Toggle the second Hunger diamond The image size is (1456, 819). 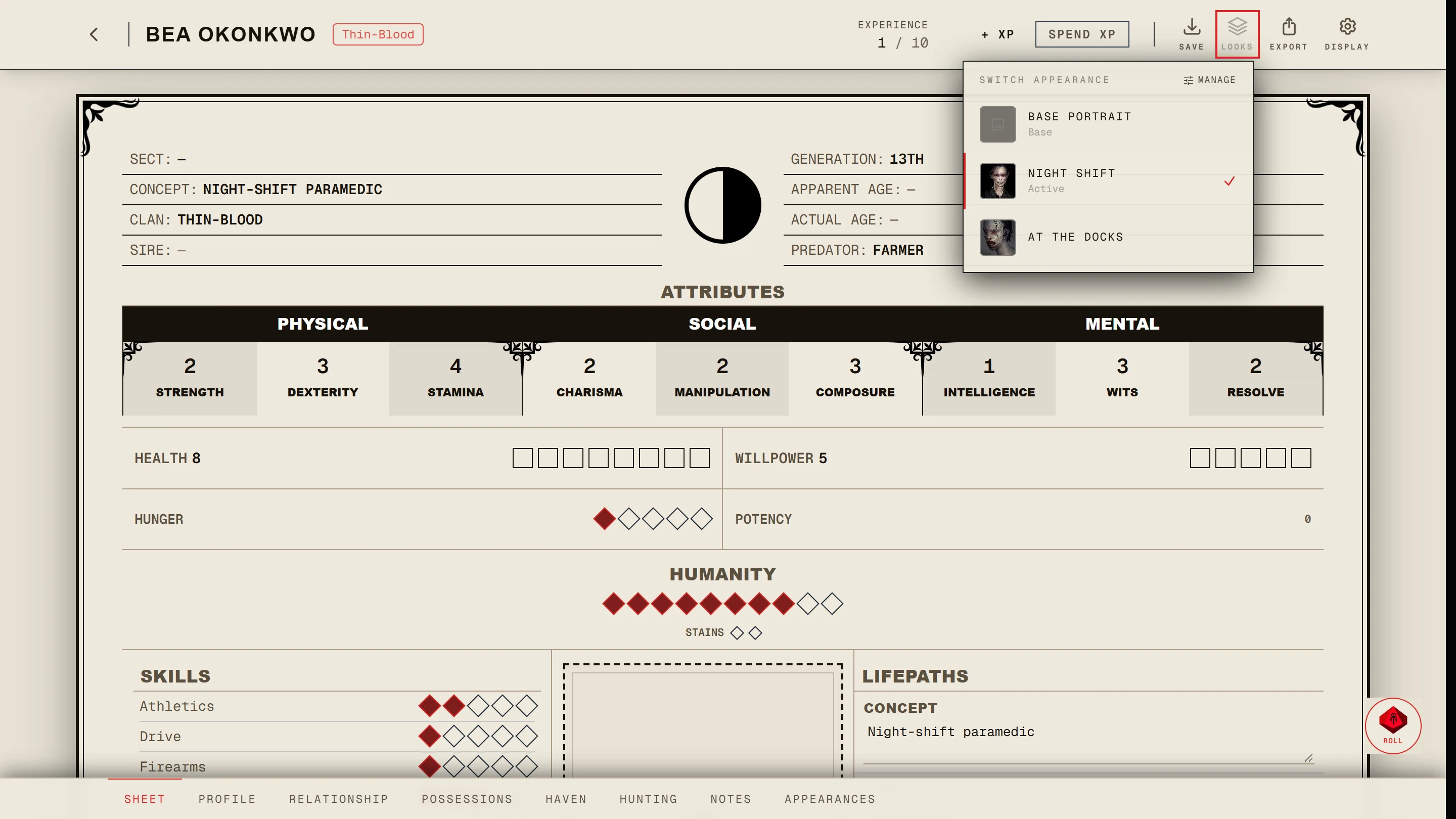tap(628, 519)
